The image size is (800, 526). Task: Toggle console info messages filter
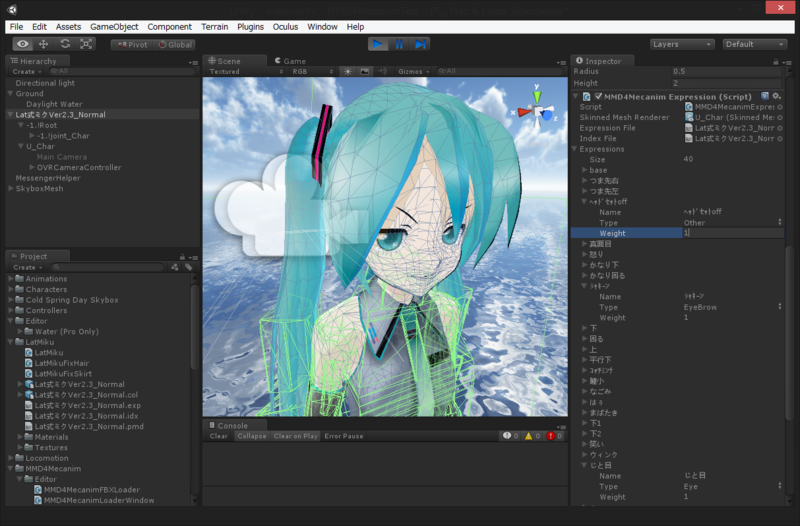511,436
